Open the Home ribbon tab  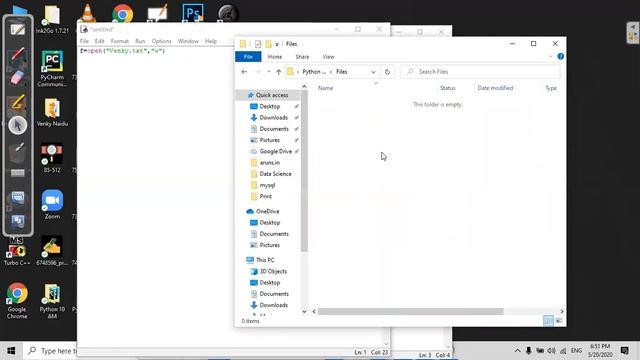275,57
